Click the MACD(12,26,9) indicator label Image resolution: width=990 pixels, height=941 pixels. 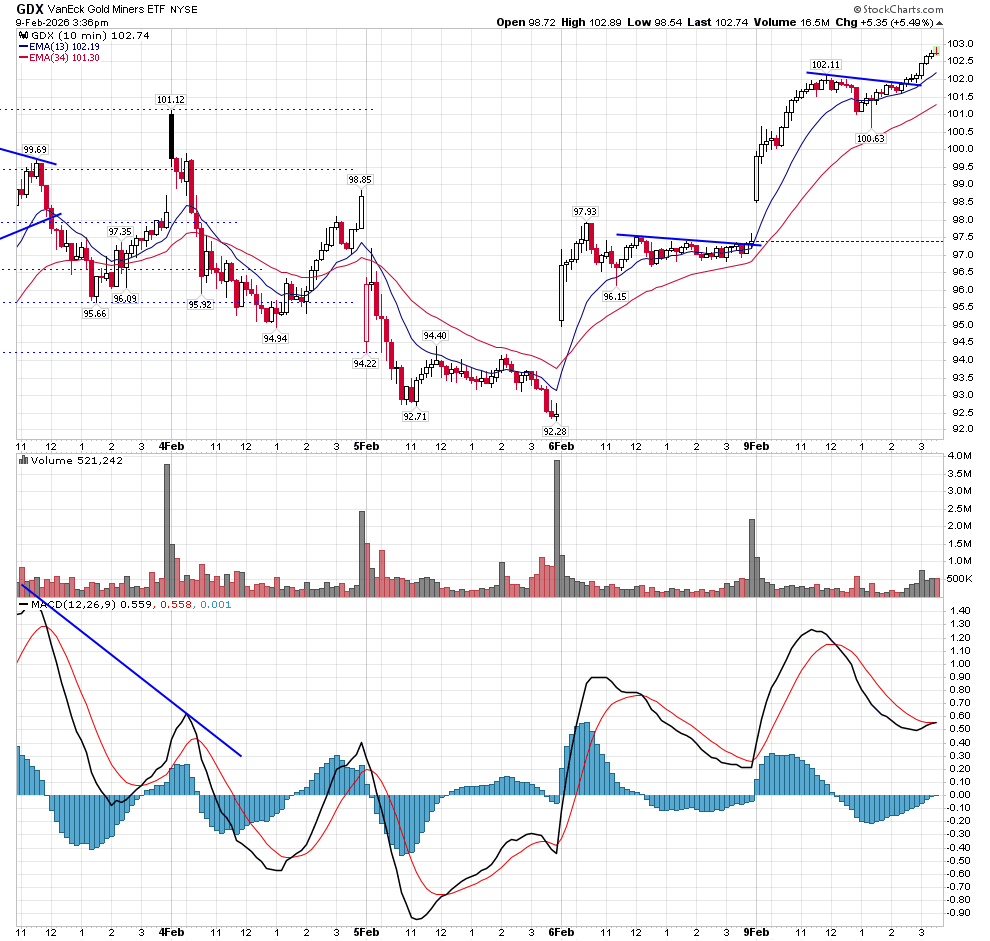72,606
